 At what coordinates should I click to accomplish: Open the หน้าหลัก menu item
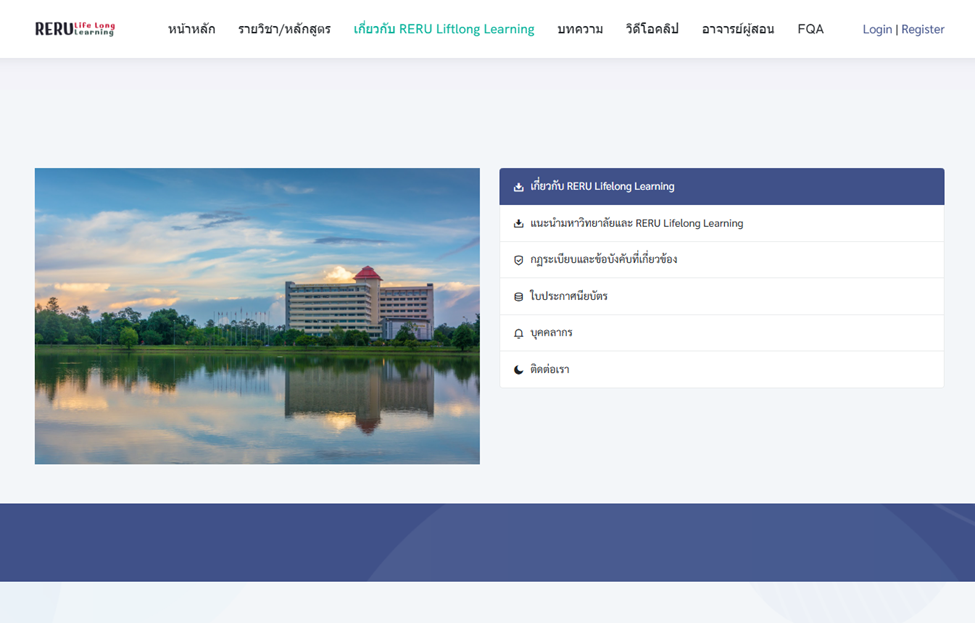(x=192, y=29)
